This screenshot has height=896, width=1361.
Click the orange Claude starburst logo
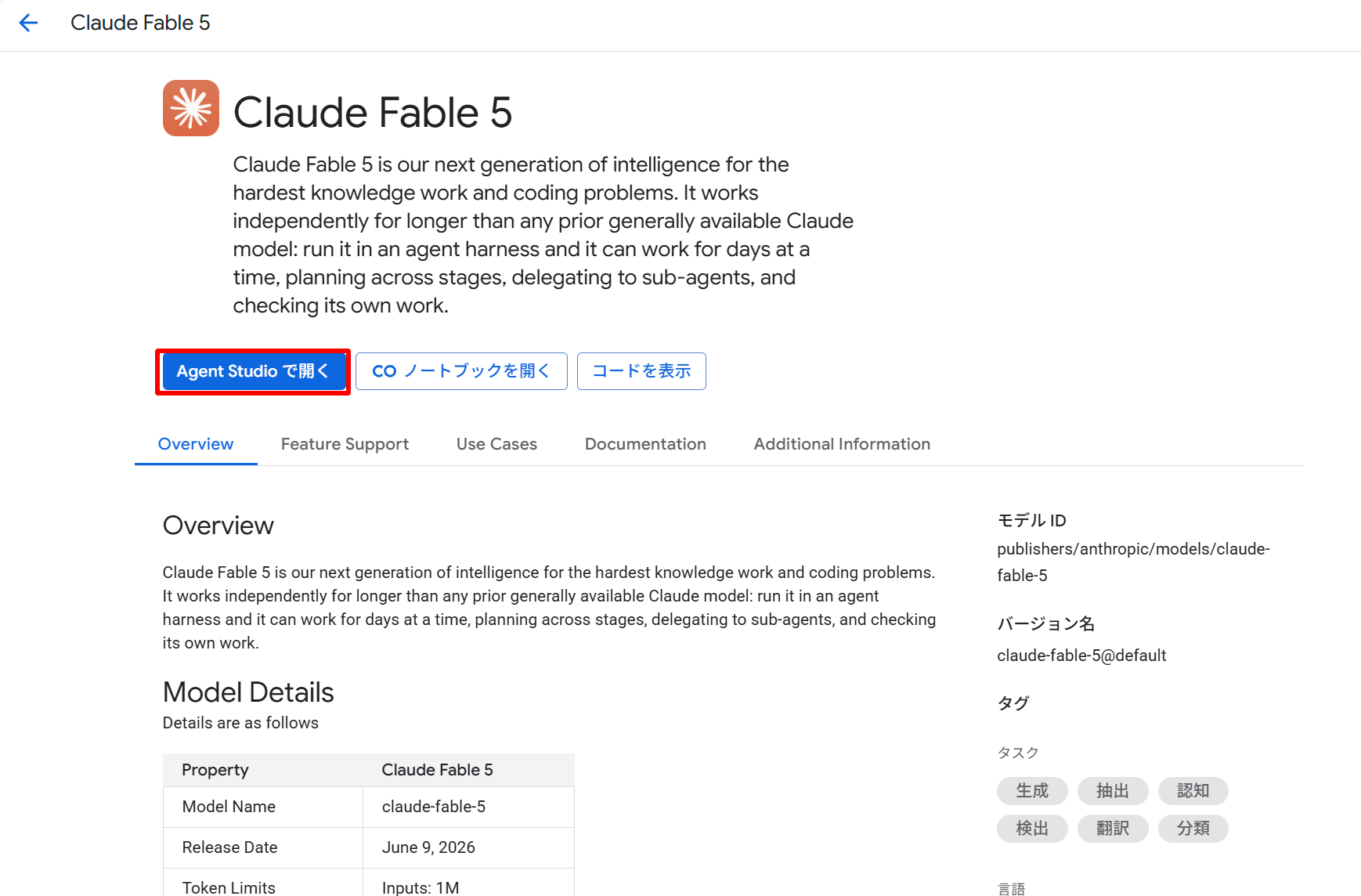tap(191, 108)
